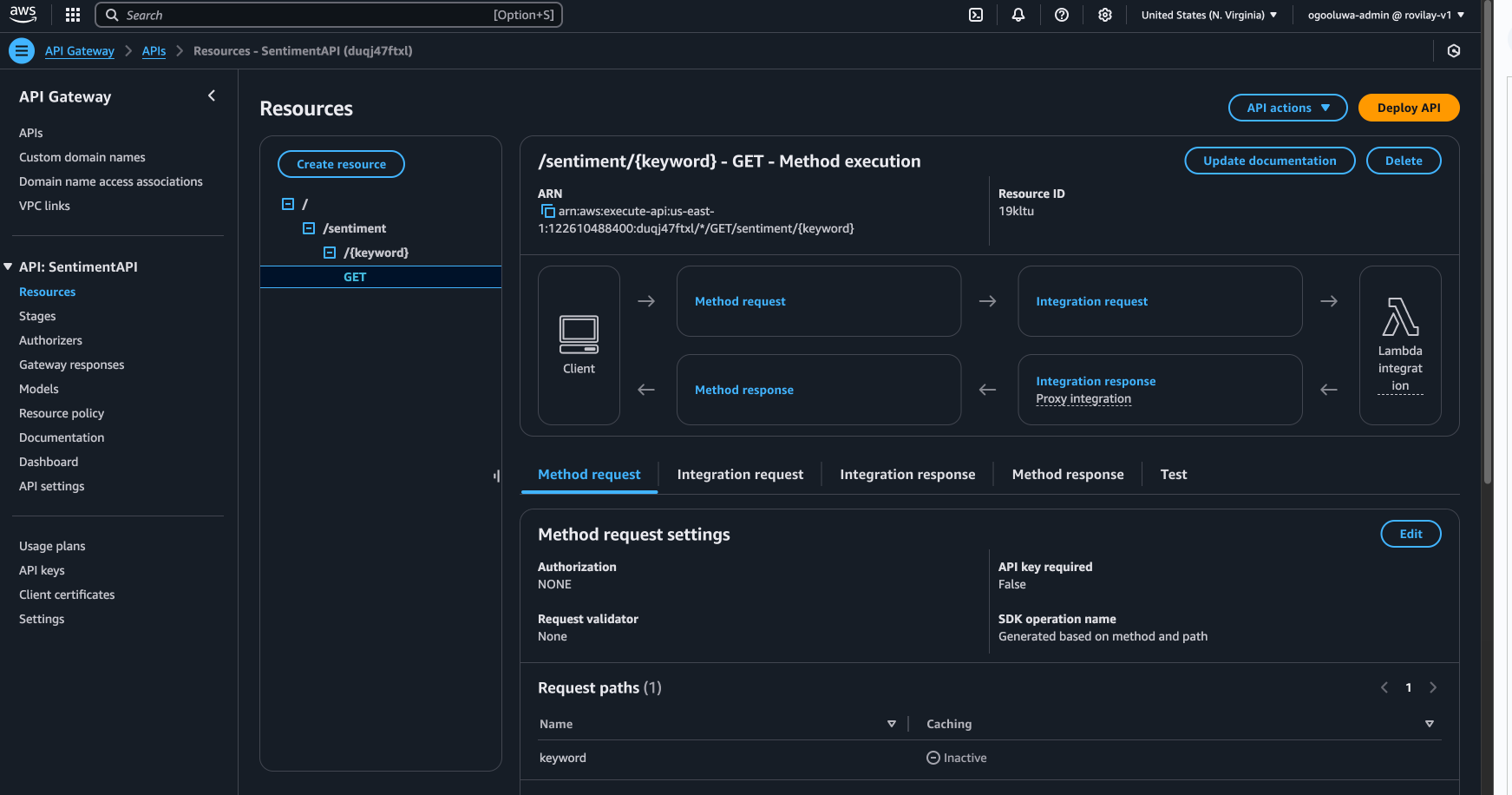Click the keyword request path row

(990, 758)
